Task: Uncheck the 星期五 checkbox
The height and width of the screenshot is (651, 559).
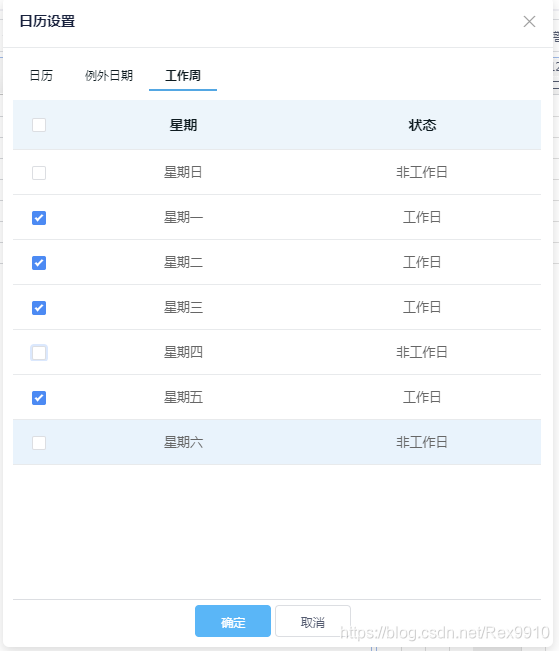Action: click(39, 398)
